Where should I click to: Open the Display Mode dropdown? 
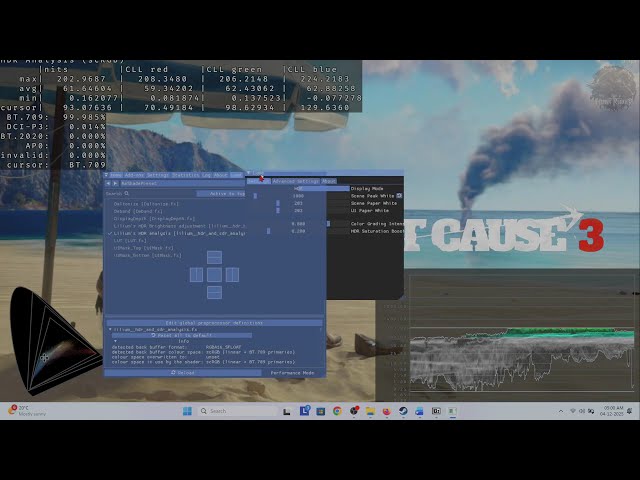tap(298, 189)
